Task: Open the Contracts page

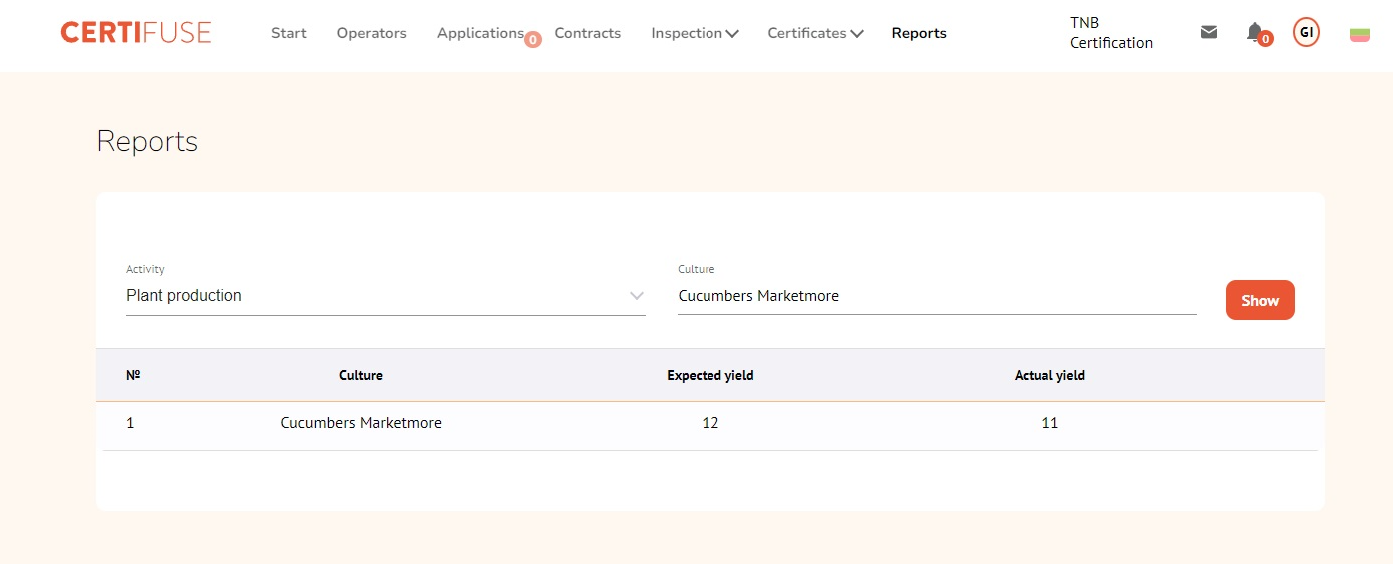Action: coord(588,33)
